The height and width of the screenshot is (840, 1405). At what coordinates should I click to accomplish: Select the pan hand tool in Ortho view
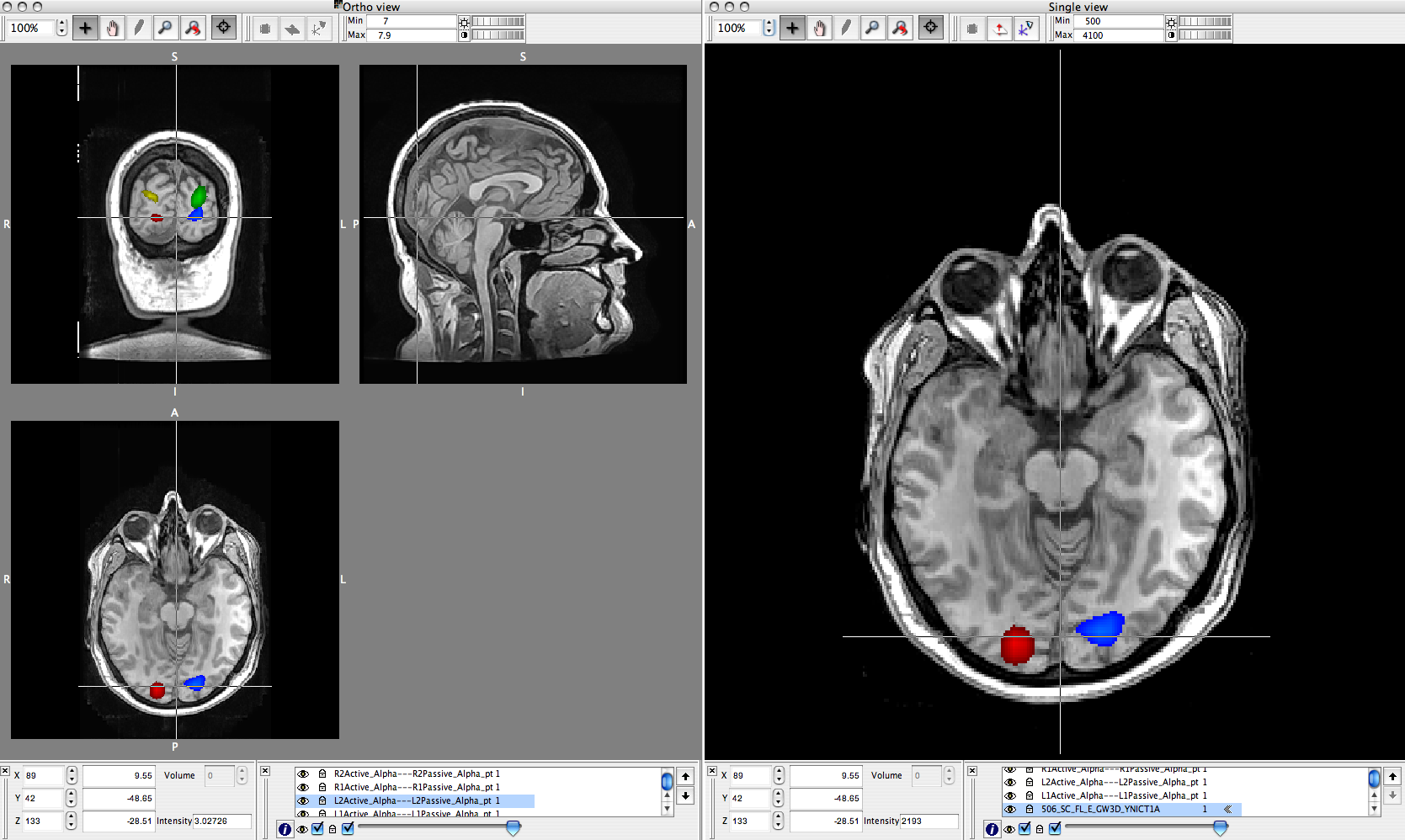[x=112, y=29]
